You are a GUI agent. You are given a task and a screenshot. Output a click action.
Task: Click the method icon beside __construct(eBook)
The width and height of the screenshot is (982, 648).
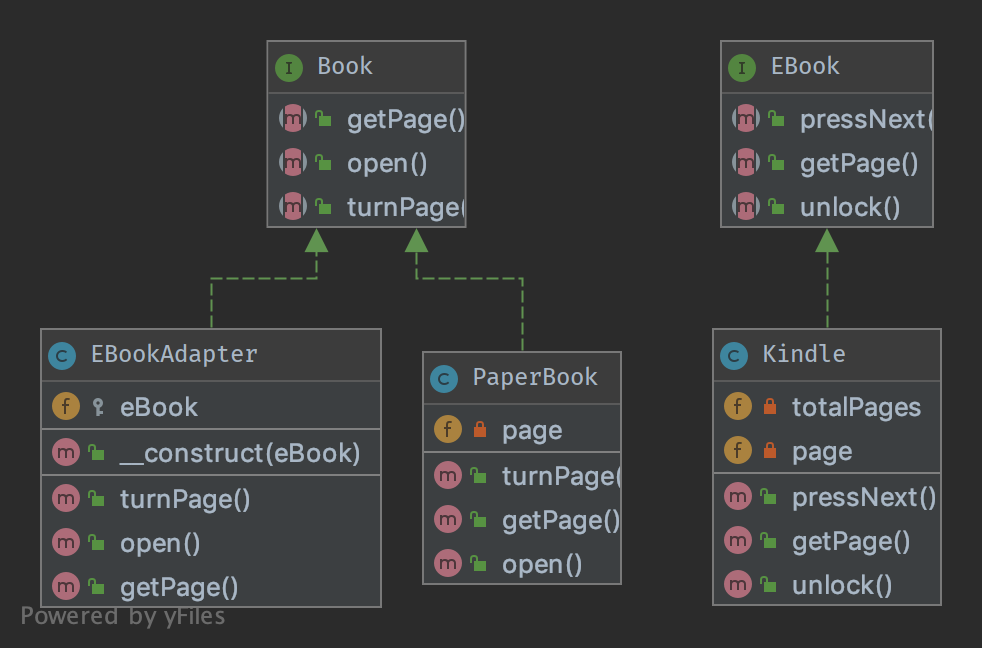click(x=66, y=453)
